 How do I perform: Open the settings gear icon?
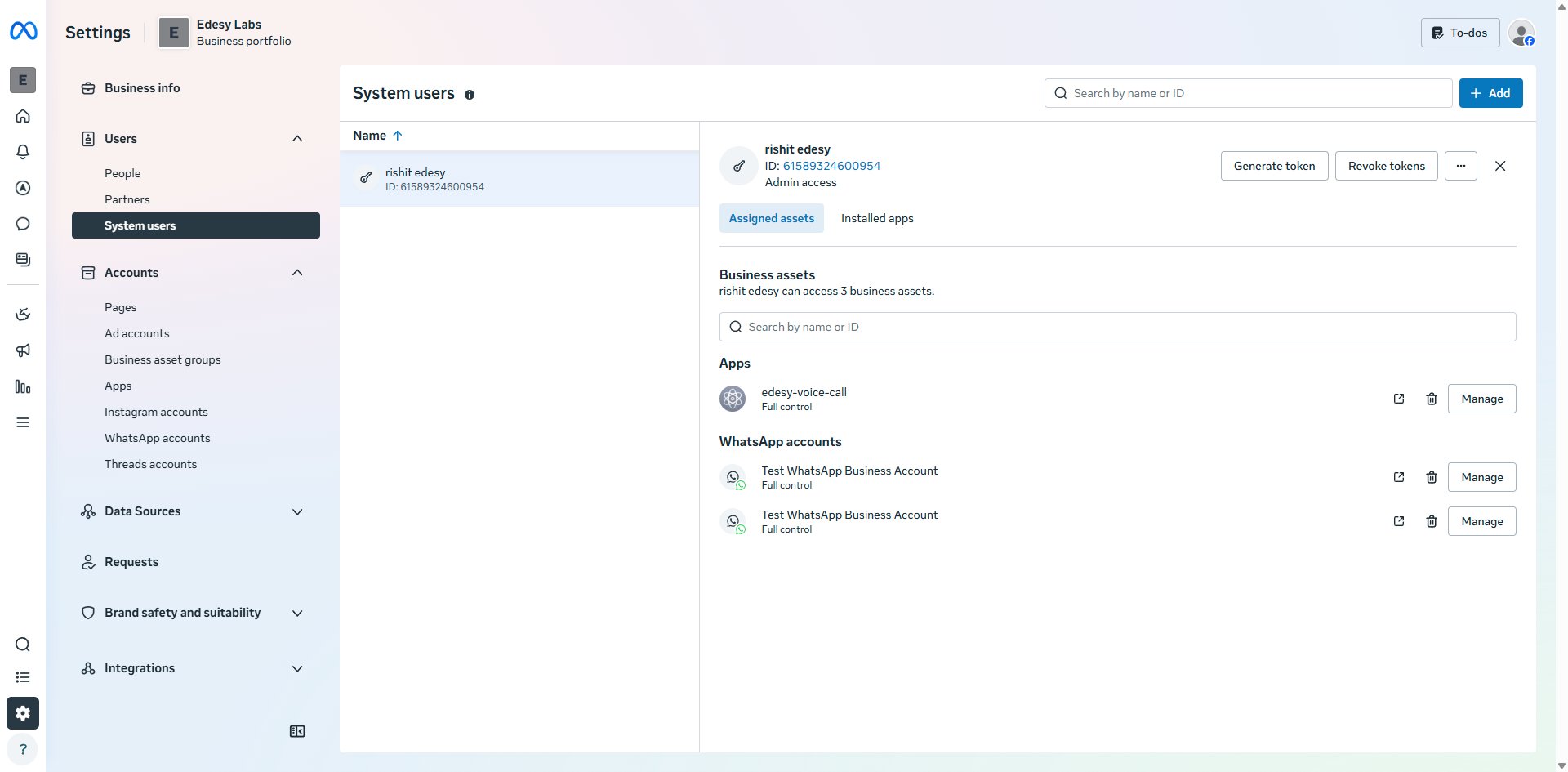click(23, 713)
